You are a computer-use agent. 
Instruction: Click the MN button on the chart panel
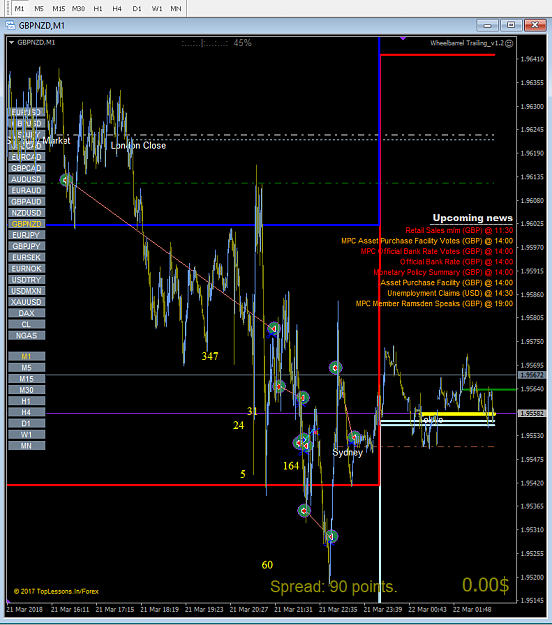coord(26,446)
